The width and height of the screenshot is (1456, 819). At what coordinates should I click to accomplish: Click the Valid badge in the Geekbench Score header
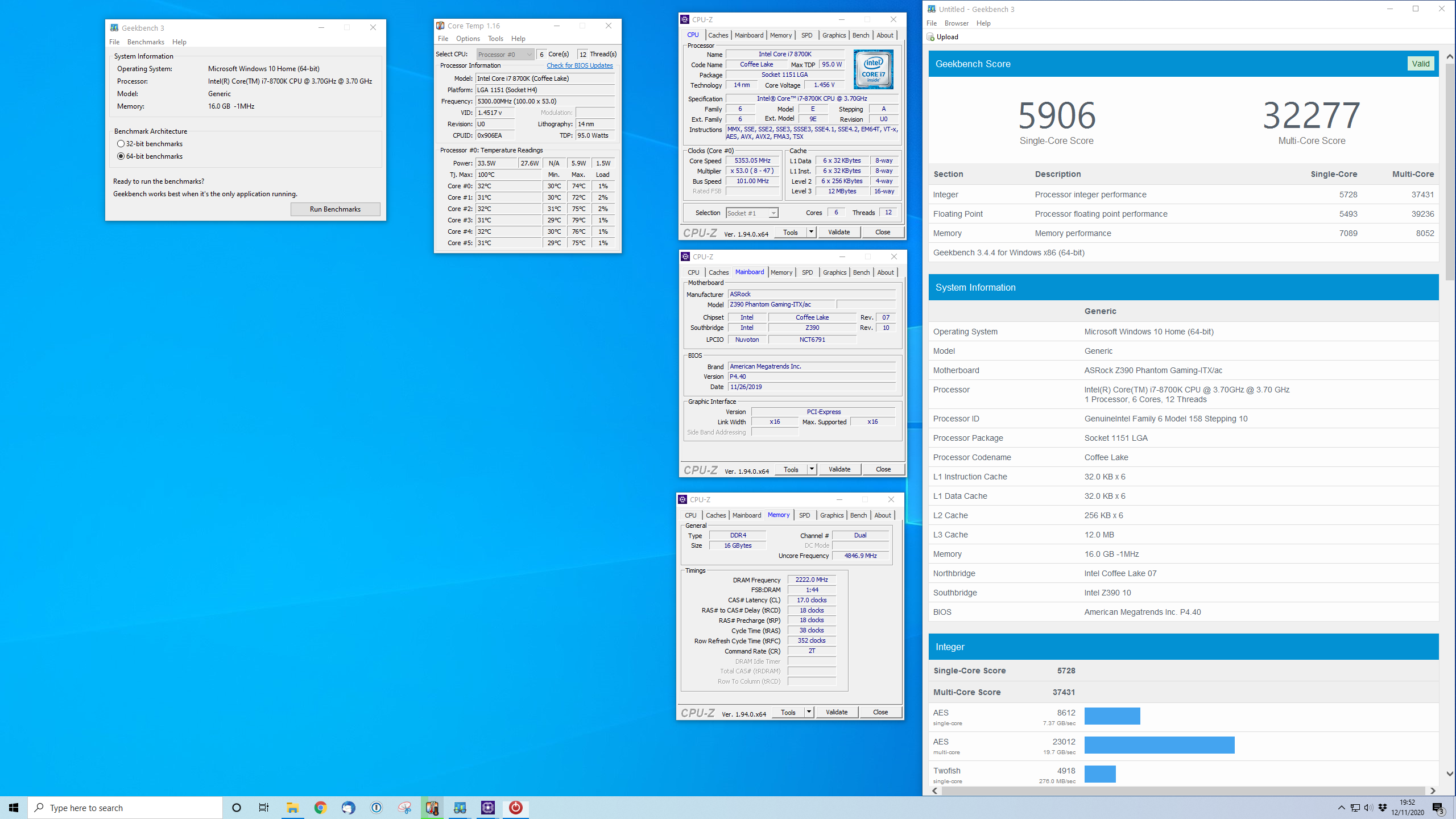coord(1420,64)
